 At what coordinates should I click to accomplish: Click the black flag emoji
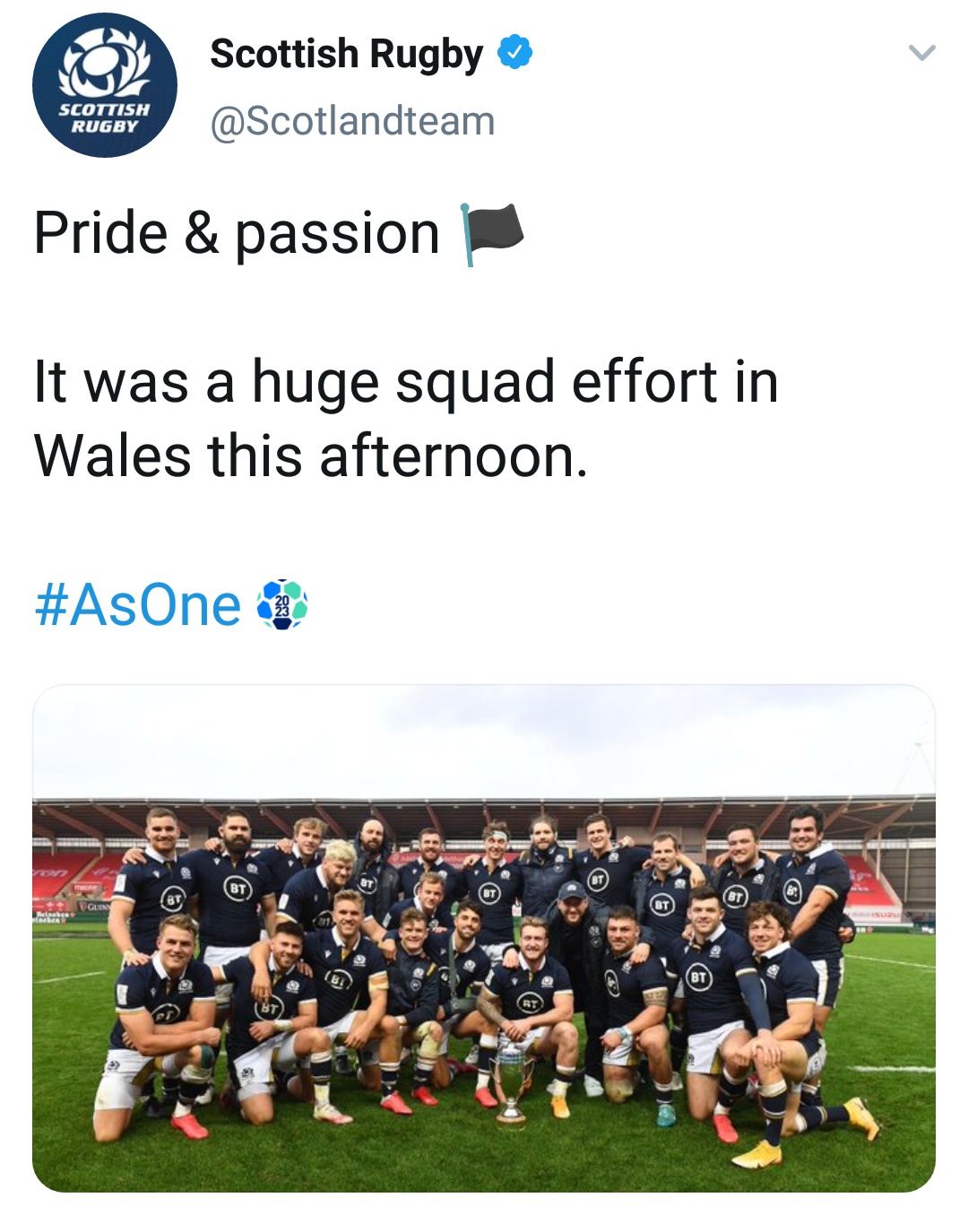click(491, 233)
